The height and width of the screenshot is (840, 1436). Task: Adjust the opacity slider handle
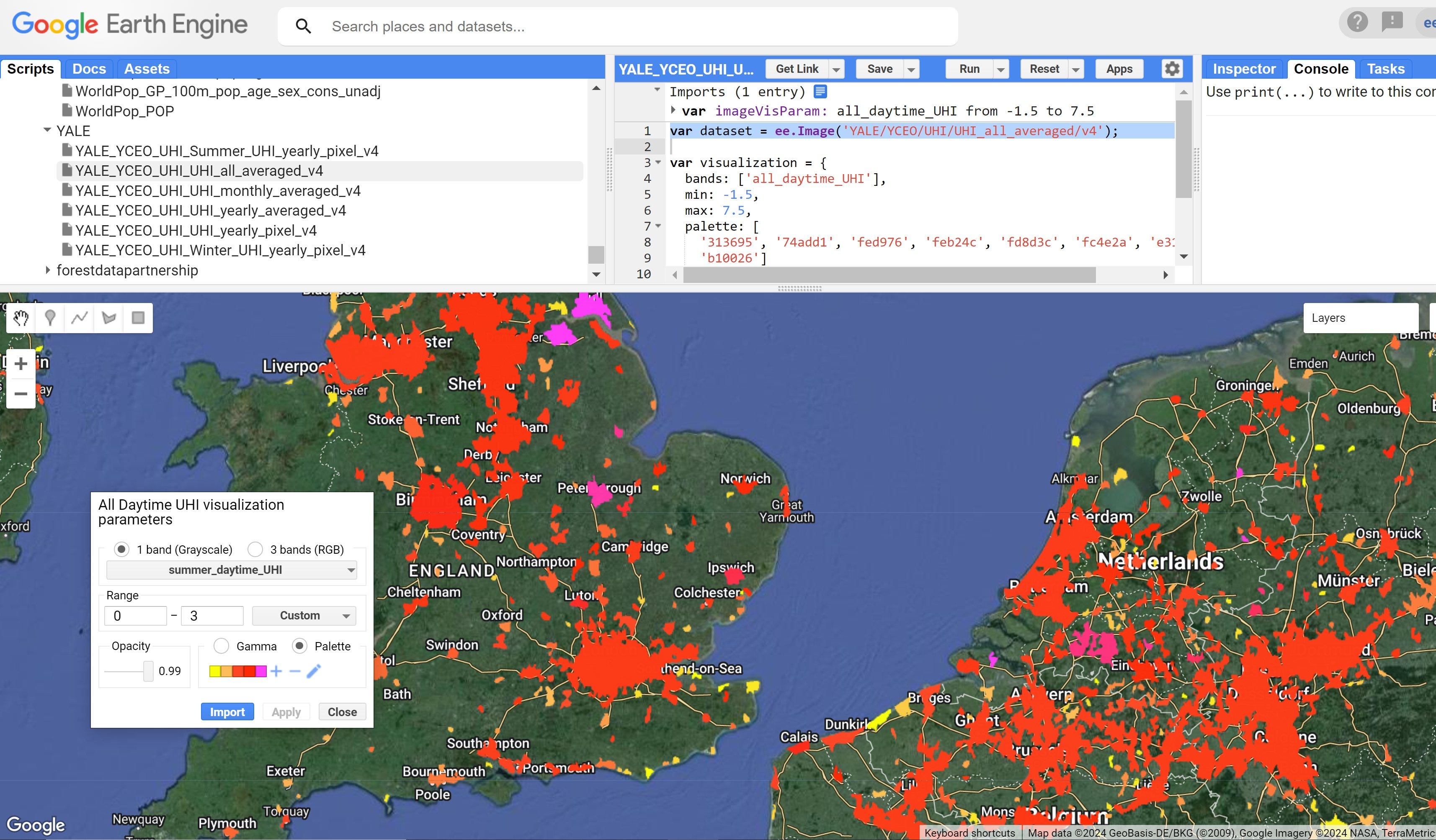pyautogui.click(x=148, y=671)
